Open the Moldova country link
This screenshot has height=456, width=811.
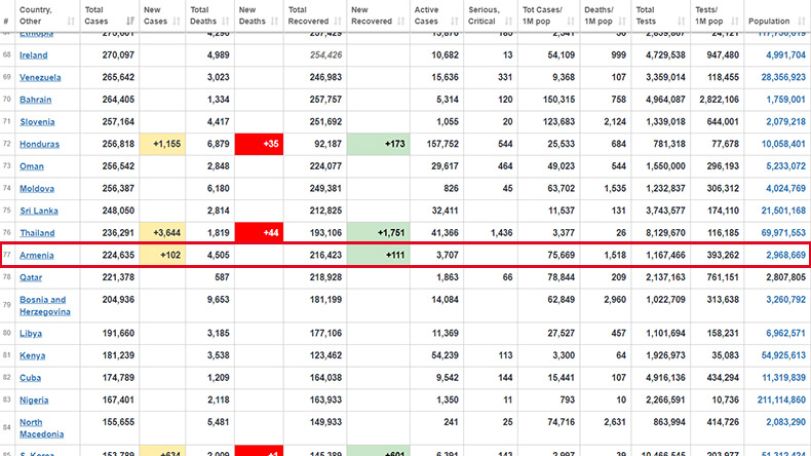pyautogui.click(x=37, y=189)
